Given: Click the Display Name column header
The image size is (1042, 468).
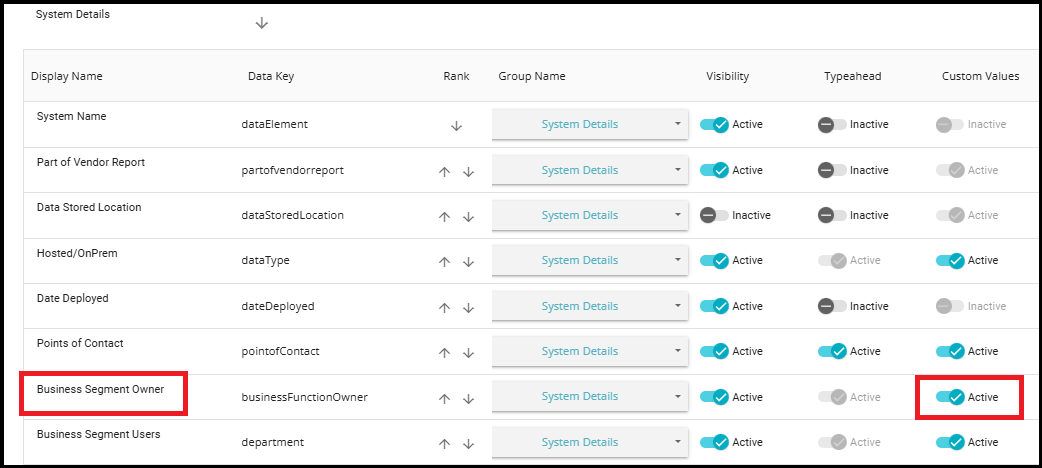Looking at the screenshot, I should point(67,76).
